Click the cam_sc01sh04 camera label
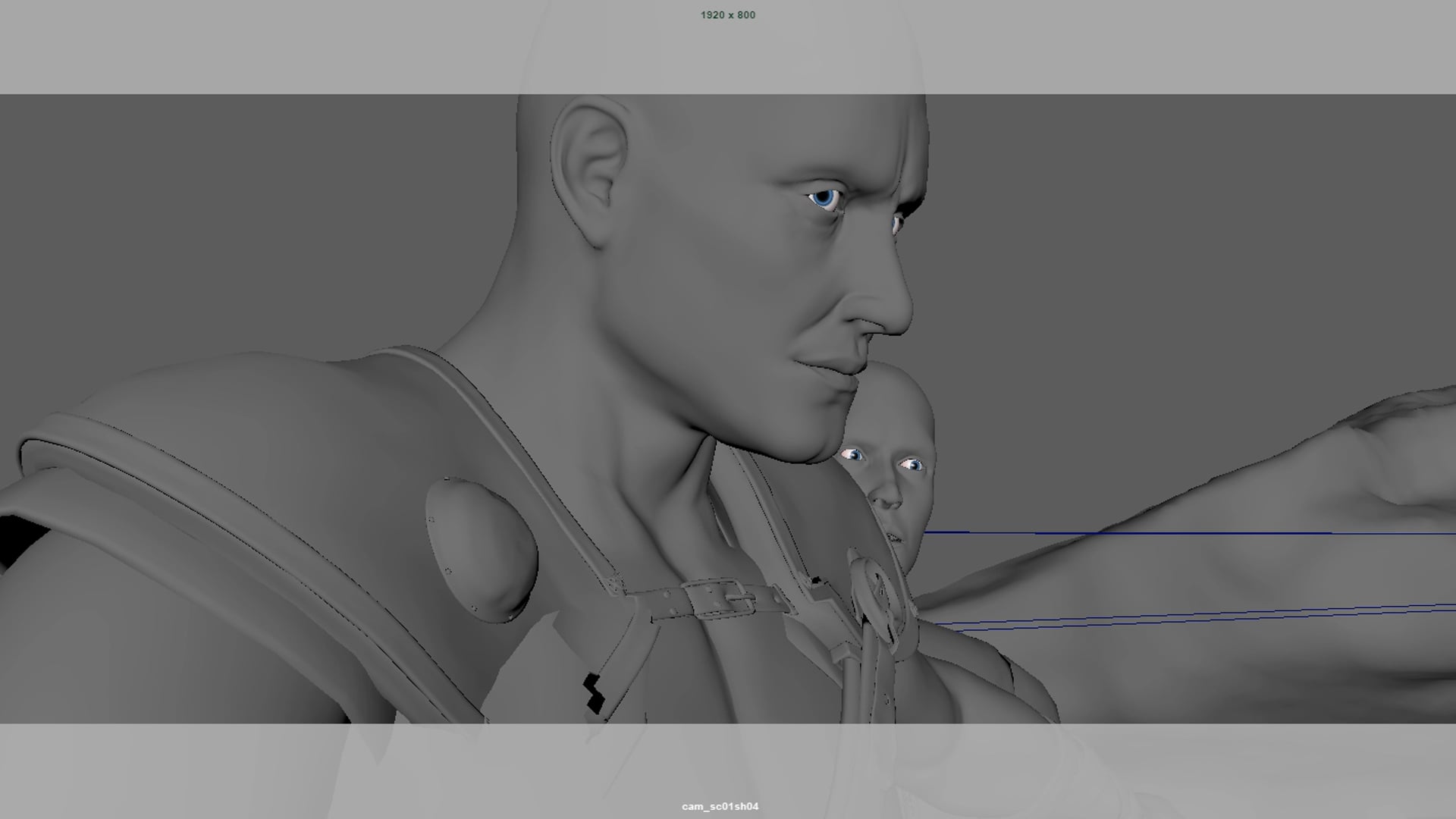Viewport: 1456px width, 819px height. (719, 808)
